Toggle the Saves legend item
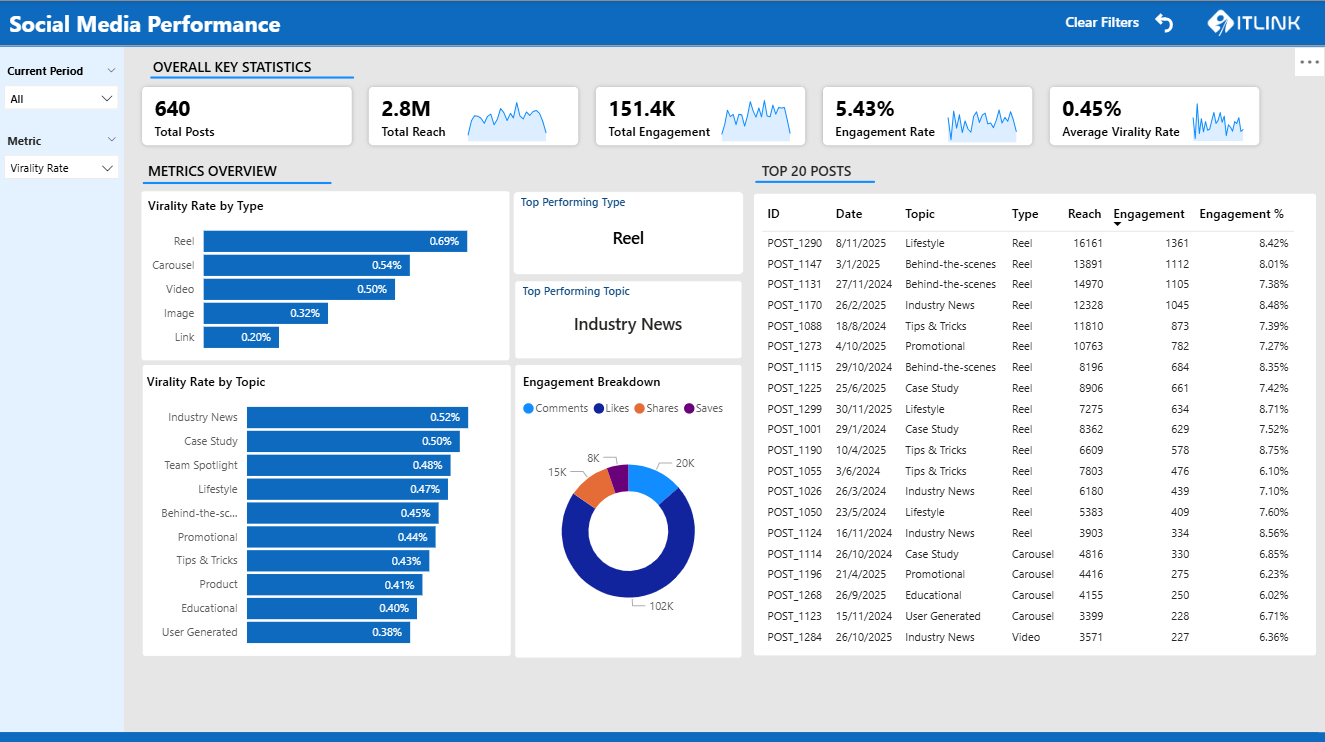 click(x=703, y=408)
